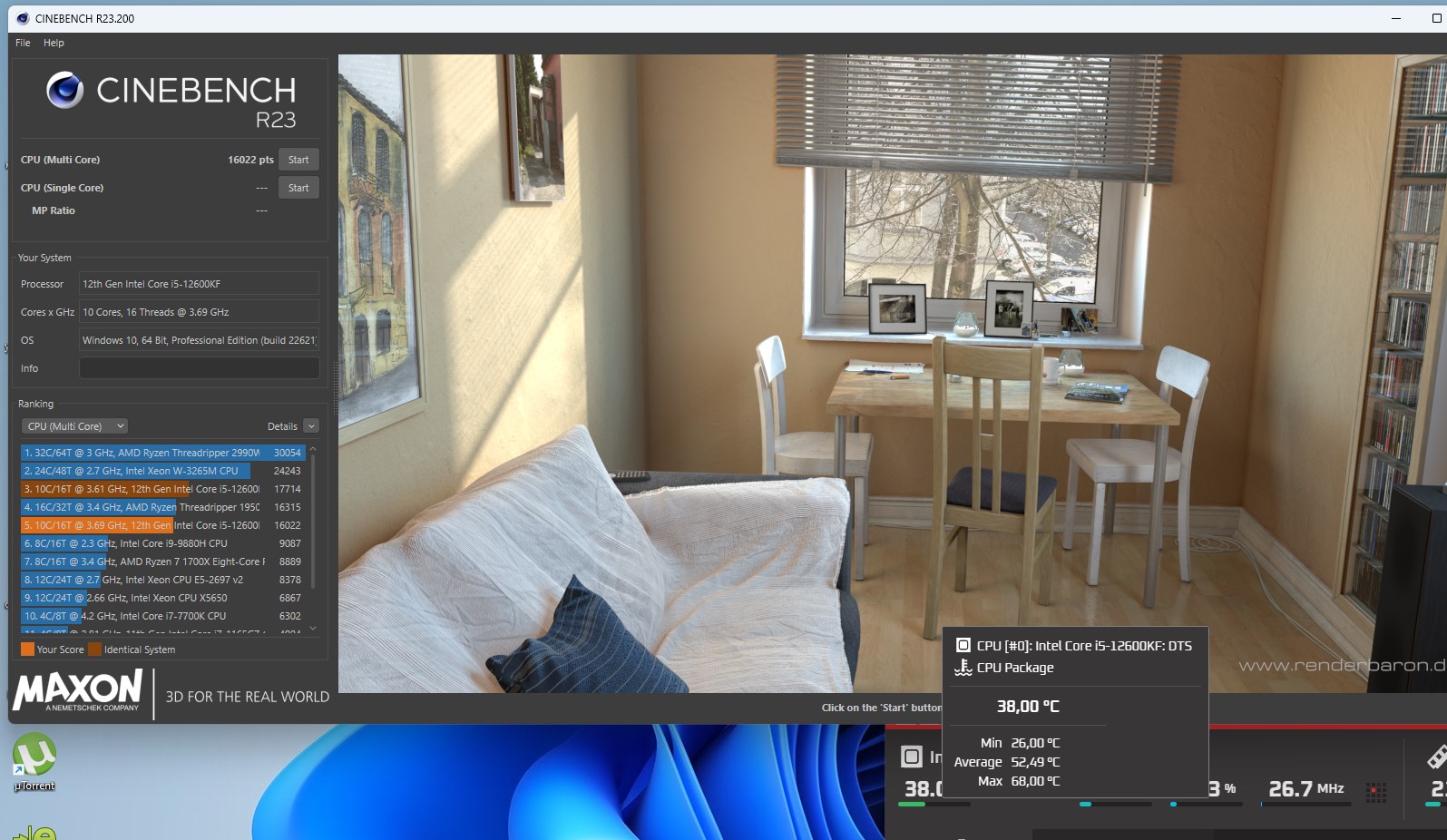The height and width of the screenshot is (840, 1447).
Task: Select the Core i9-9880H ranking row
Action: (x=162, y=543)
